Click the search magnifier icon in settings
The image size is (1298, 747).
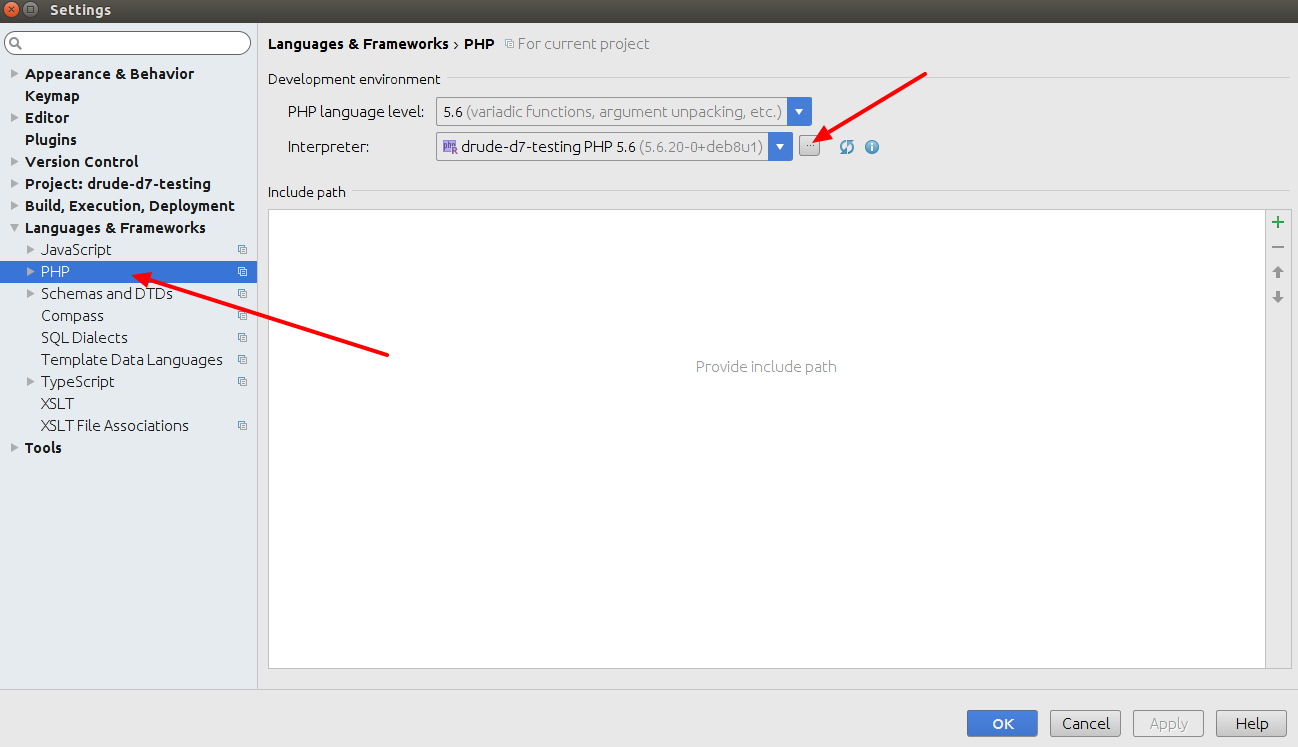16,44
